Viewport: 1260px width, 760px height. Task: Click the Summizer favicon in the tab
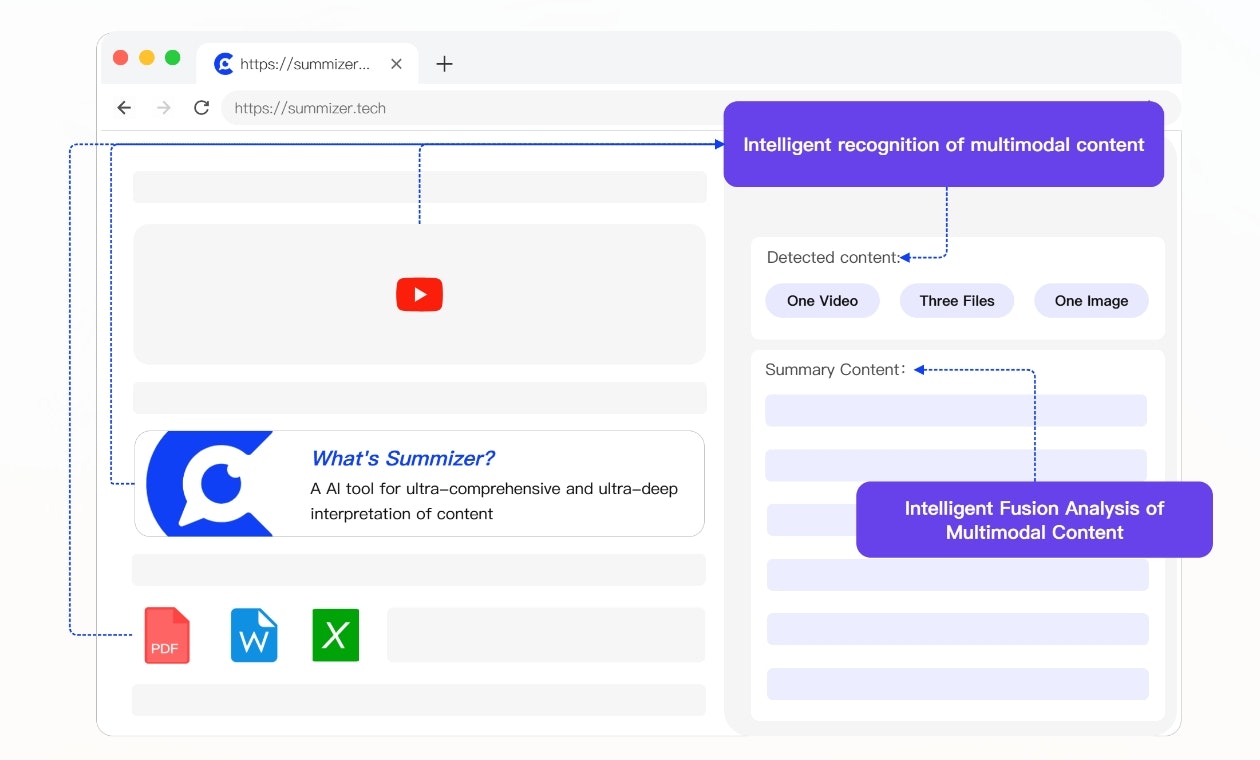coord(224,64)
